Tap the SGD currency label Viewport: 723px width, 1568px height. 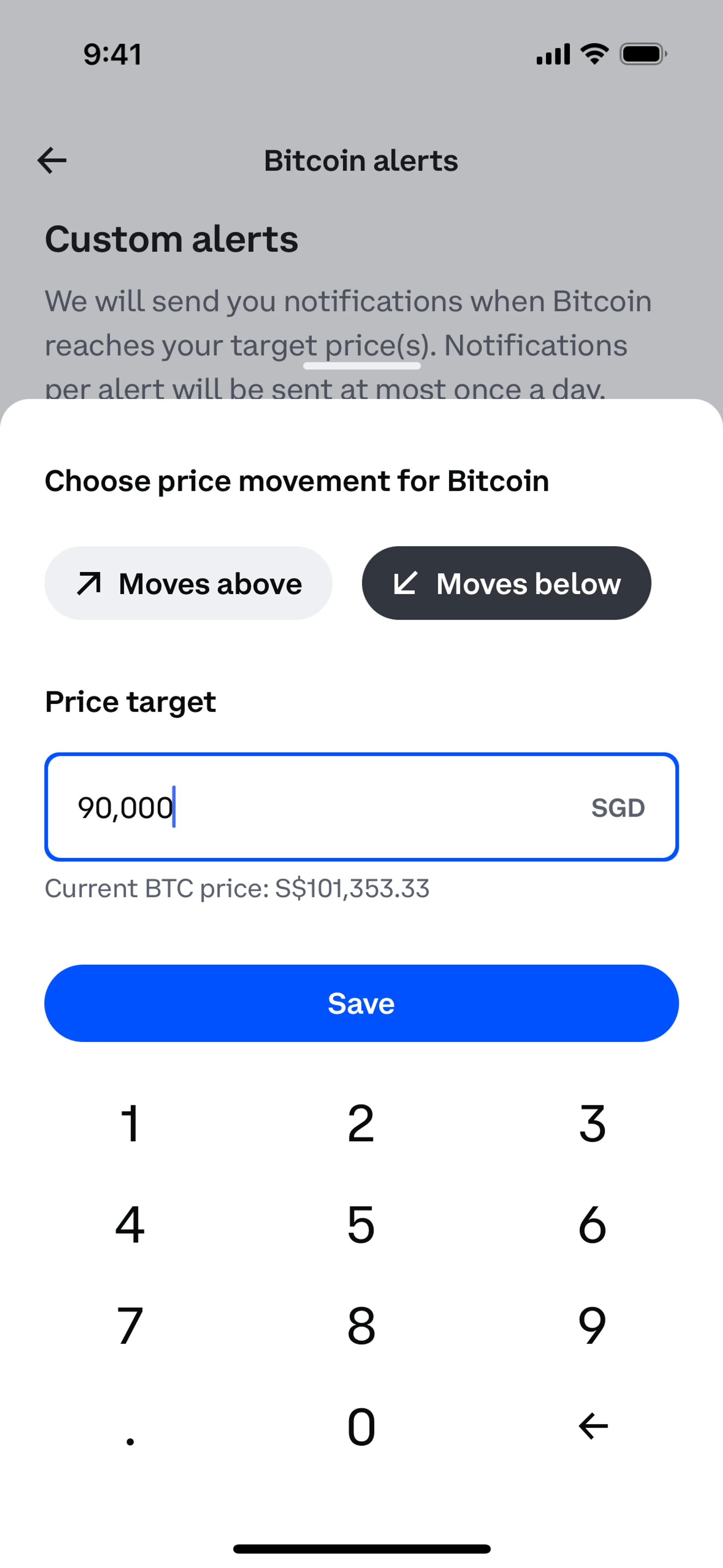click(618, 808)
